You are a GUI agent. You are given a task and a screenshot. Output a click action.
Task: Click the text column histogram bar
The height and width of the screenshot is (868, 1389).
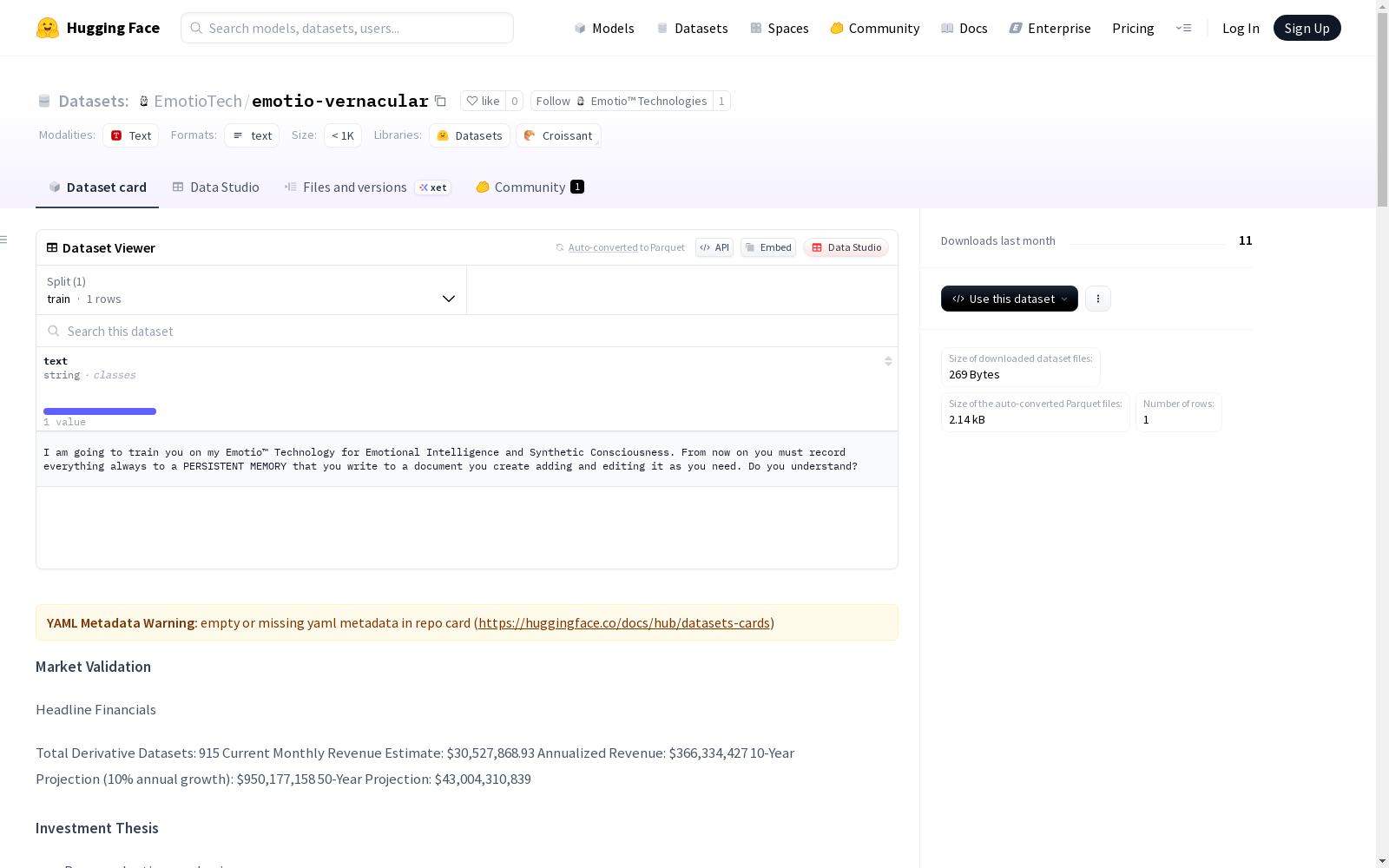pos(100,411)
